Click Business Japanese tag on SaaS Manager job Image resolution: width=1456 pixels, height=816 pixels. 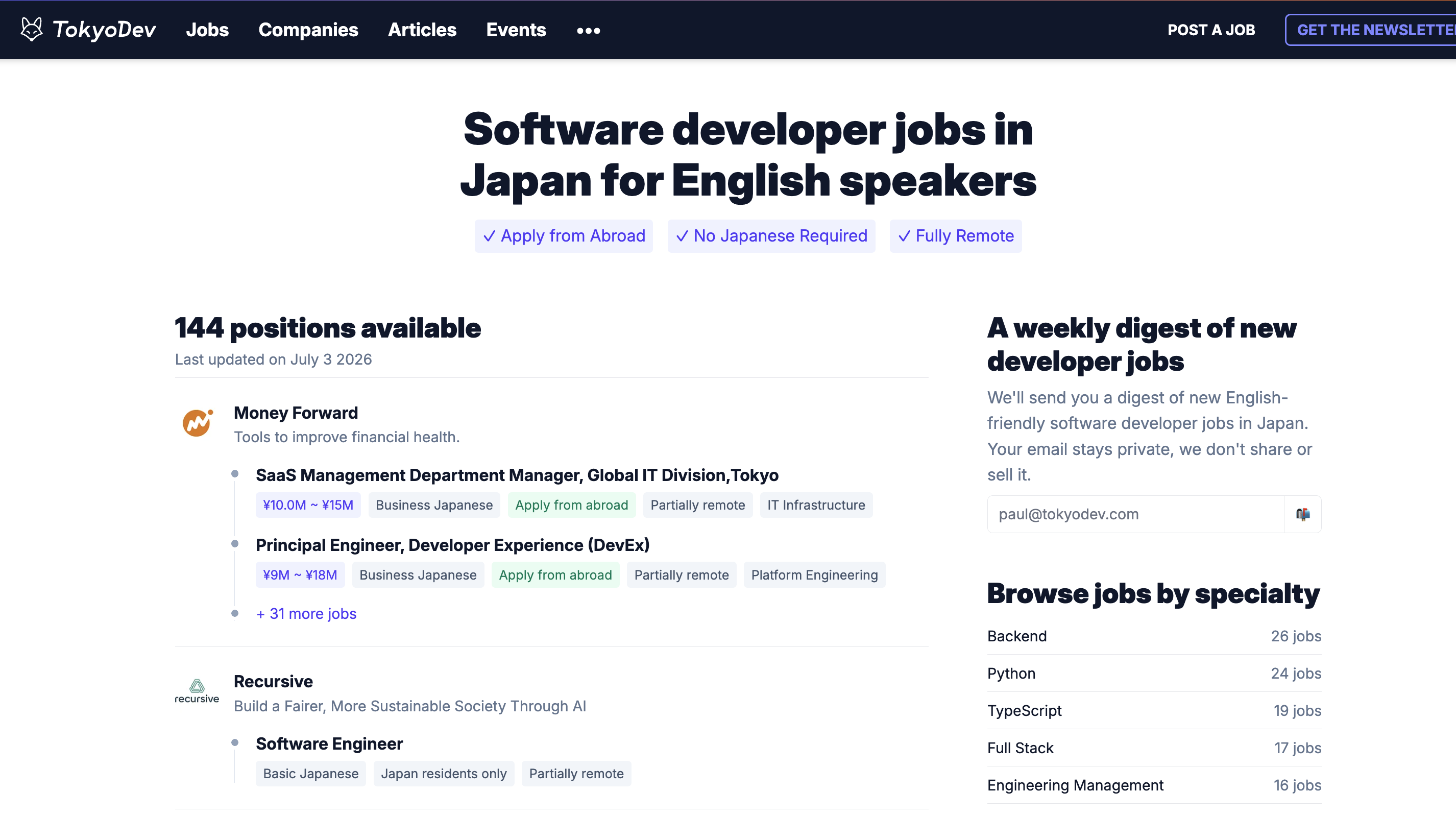[434, 505]
